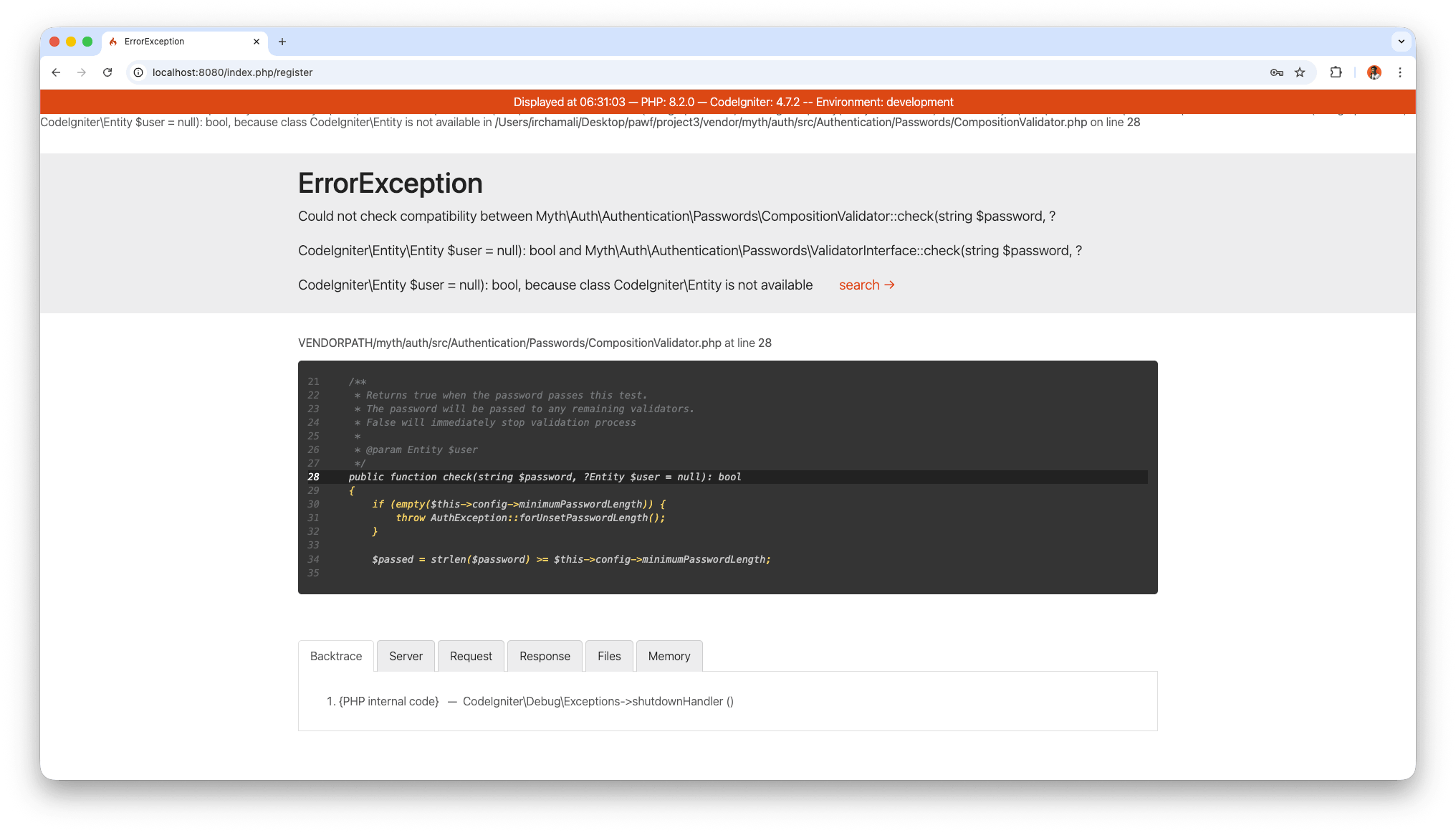The image size is (1456, 833).
Task: Open the Chrome three-dot menu
Action: (x=1400, y=72)
